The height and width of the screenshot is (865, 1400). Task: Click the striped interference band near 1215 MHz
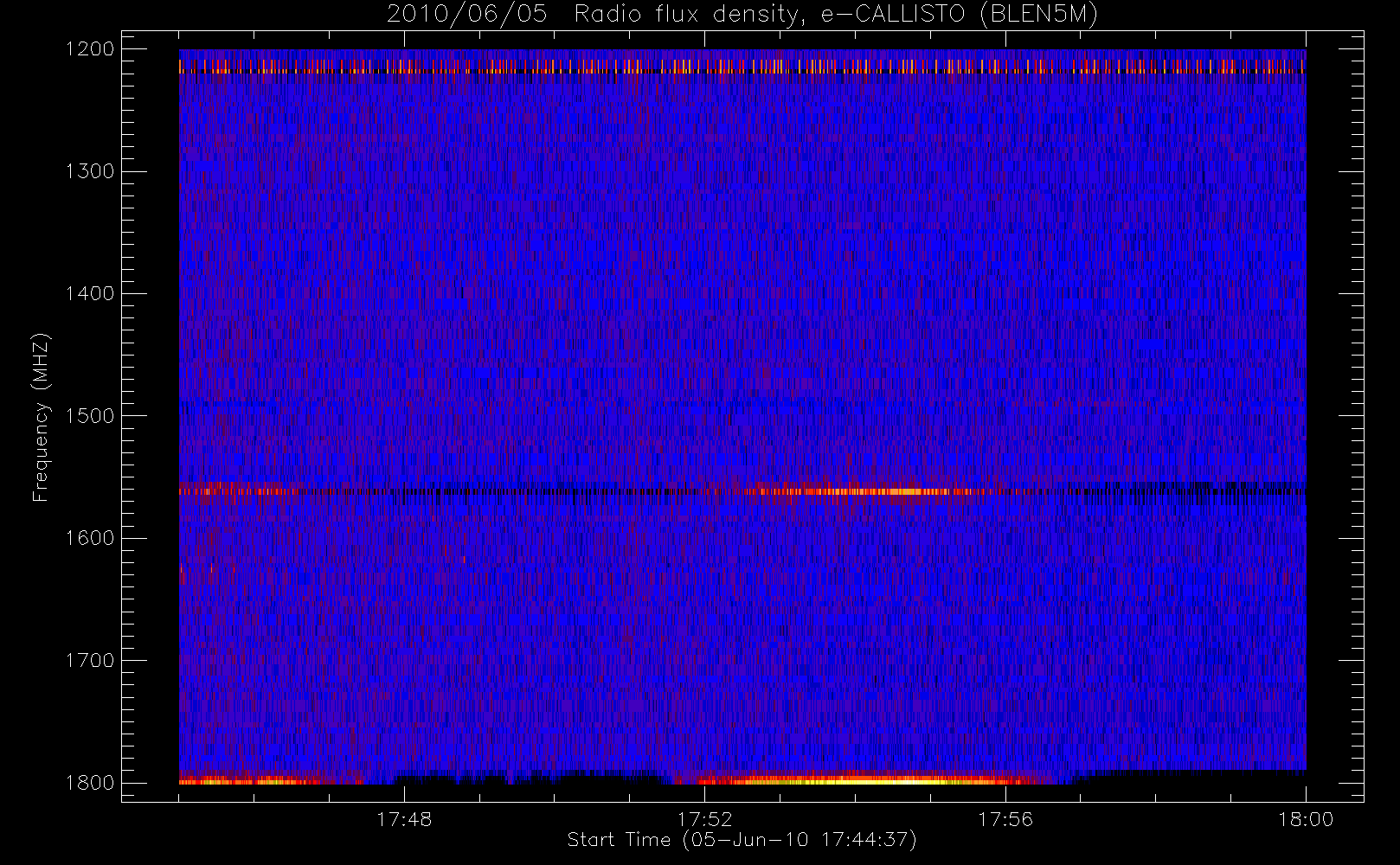click(742, 66)
